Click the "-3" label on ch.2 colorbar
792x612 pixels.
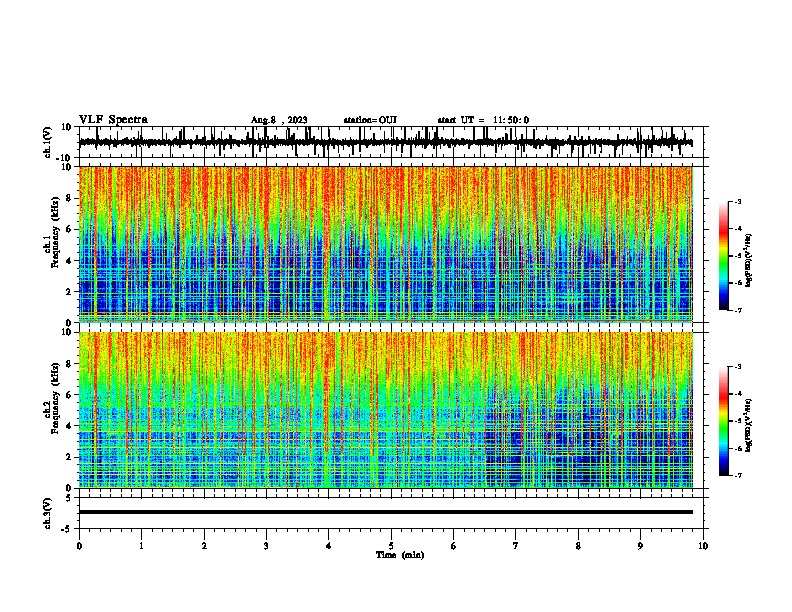tap(737, 367)
